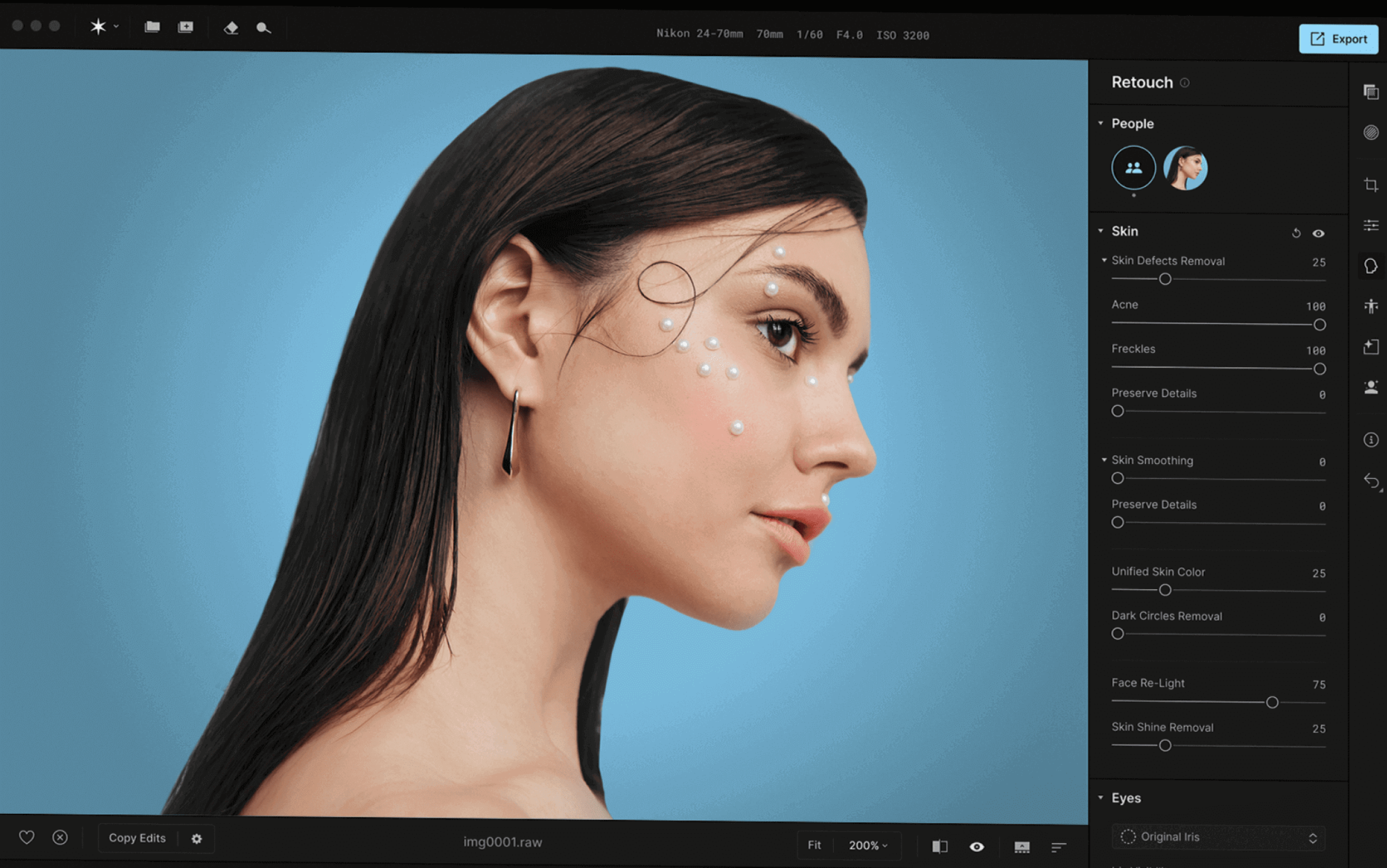Click the Export button
This screenshot has height=868, width=1387.
coord(1338,39)
